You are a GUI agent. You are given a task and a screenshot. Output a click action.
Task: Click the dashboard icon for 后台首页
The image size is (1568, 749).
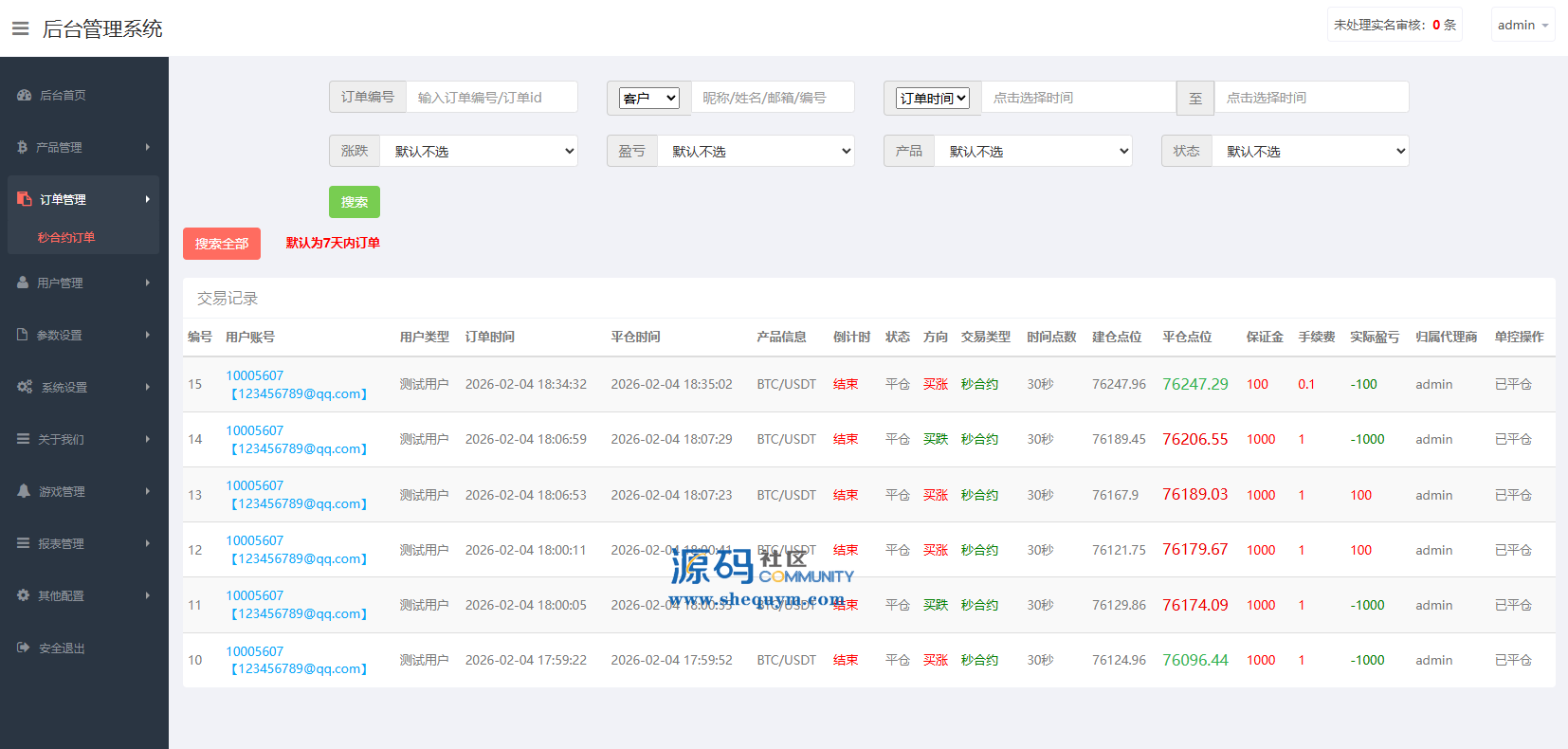[x=25, y=95]
